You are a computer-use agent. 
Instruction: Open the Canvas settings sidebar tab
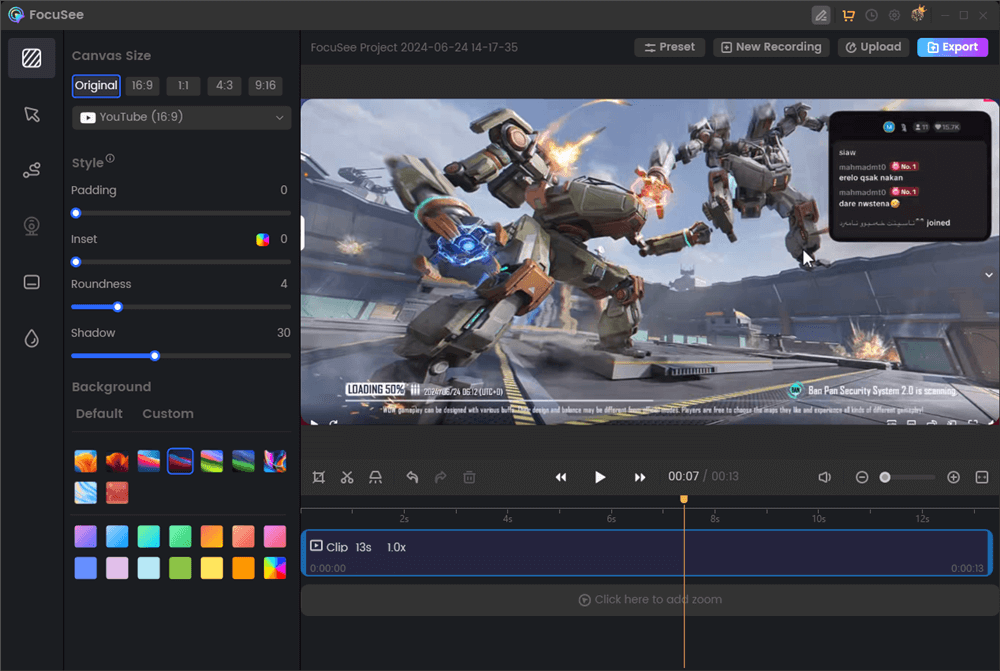[31, 58]
